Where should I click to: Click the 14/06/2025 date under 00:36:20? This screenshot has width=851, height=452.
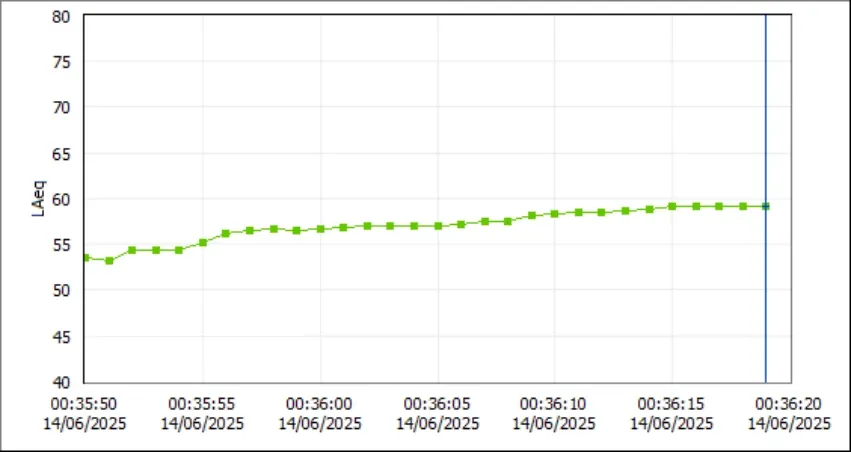pyautogui.click(x=789, y=423)
